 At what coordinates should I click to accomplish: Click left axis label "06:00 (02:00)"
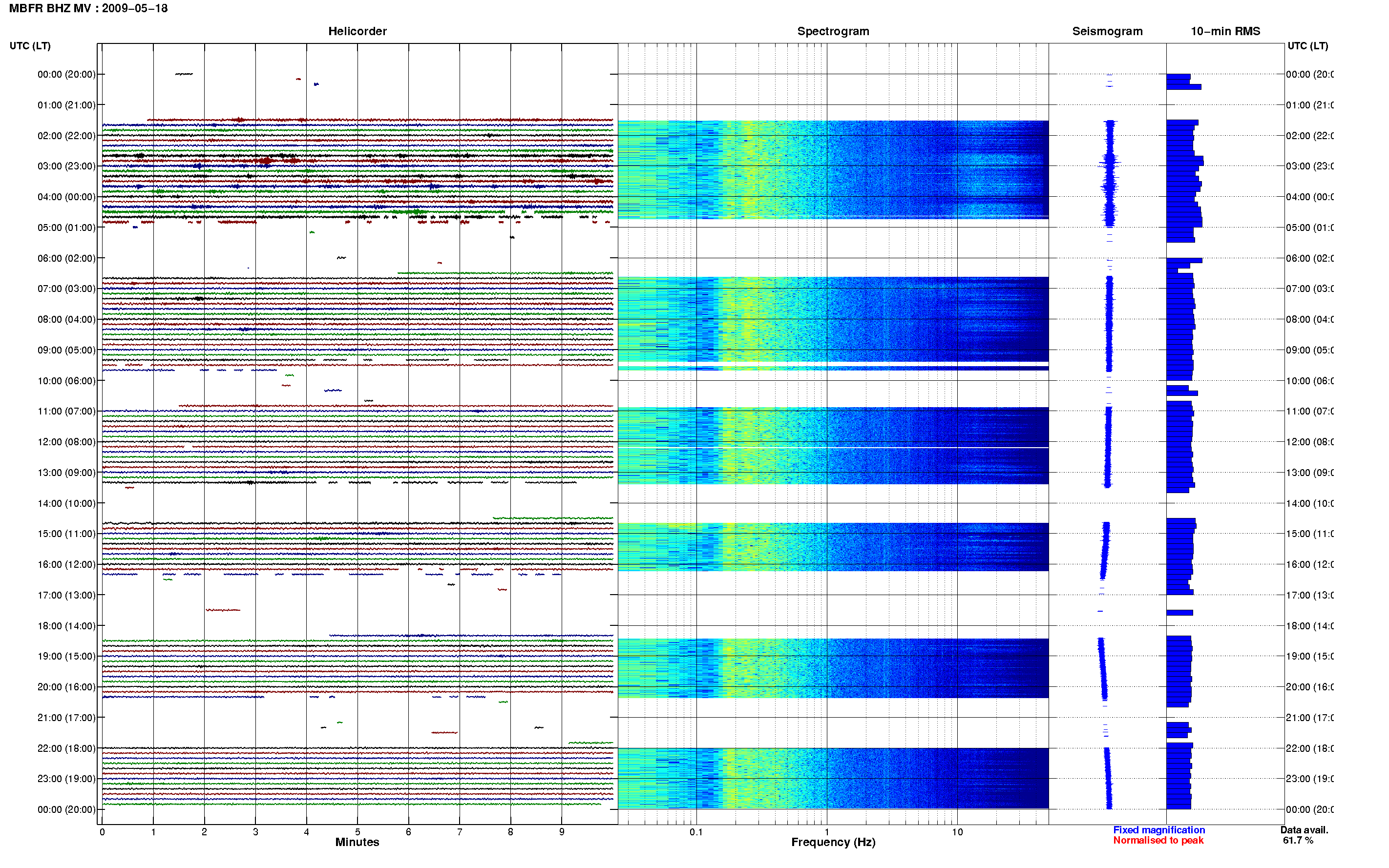66,258
